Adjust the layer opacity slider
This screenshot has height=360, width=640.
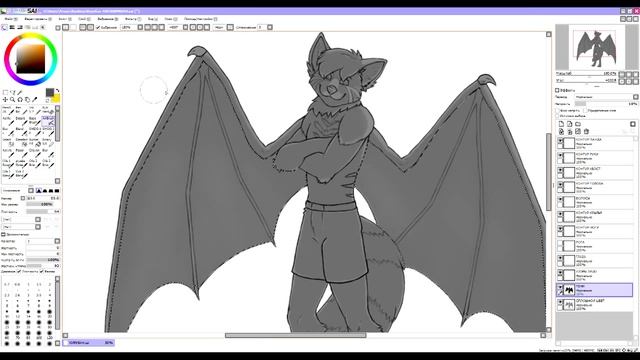tap(606, 104)
